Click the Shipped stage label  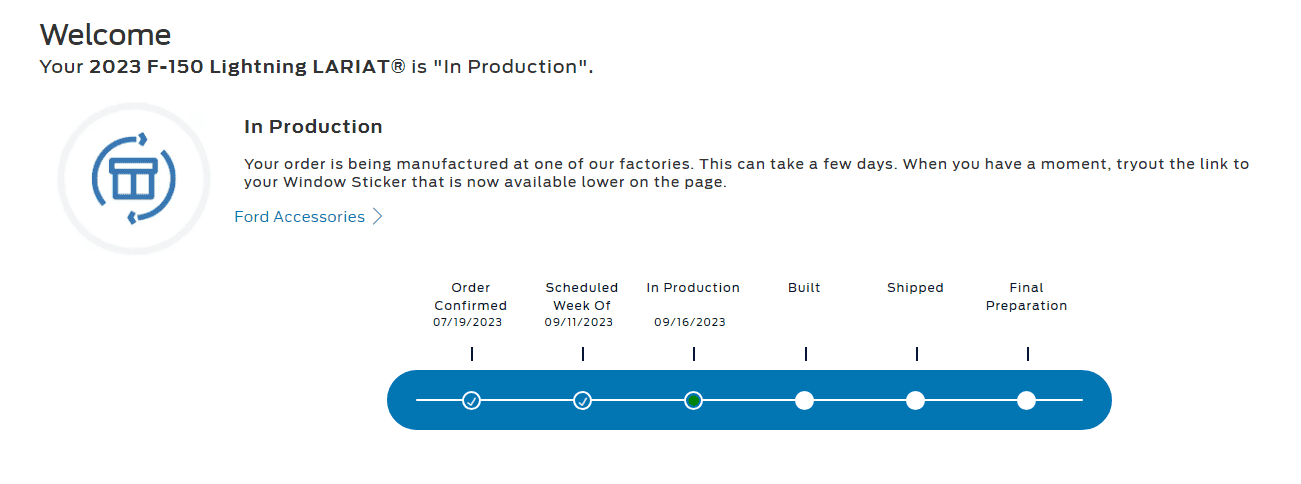click(x=915, y=288)
